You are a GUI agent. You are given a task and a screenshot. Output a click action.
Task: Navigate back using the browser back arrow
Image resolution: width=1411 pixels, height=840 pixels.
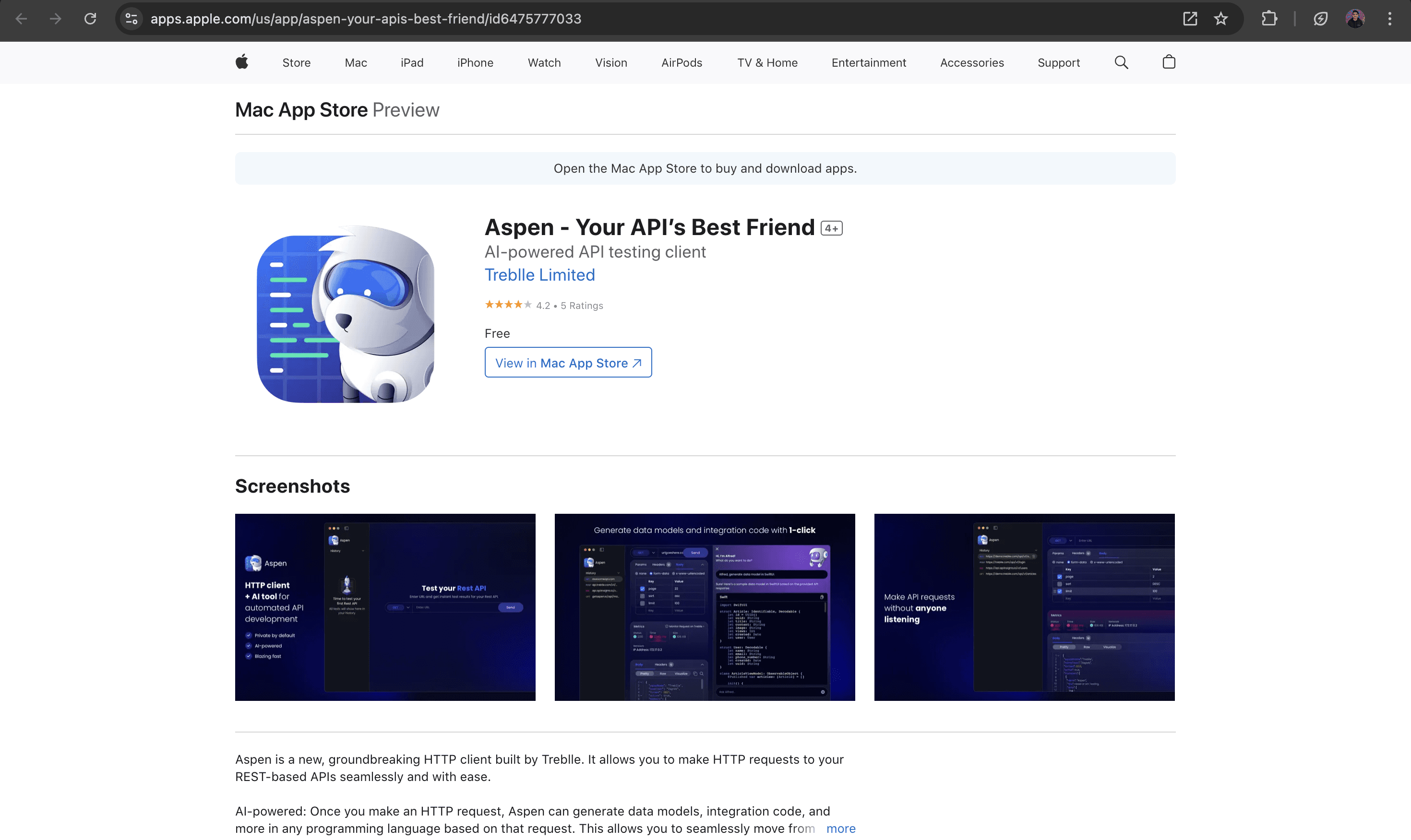tap(21, 19)
